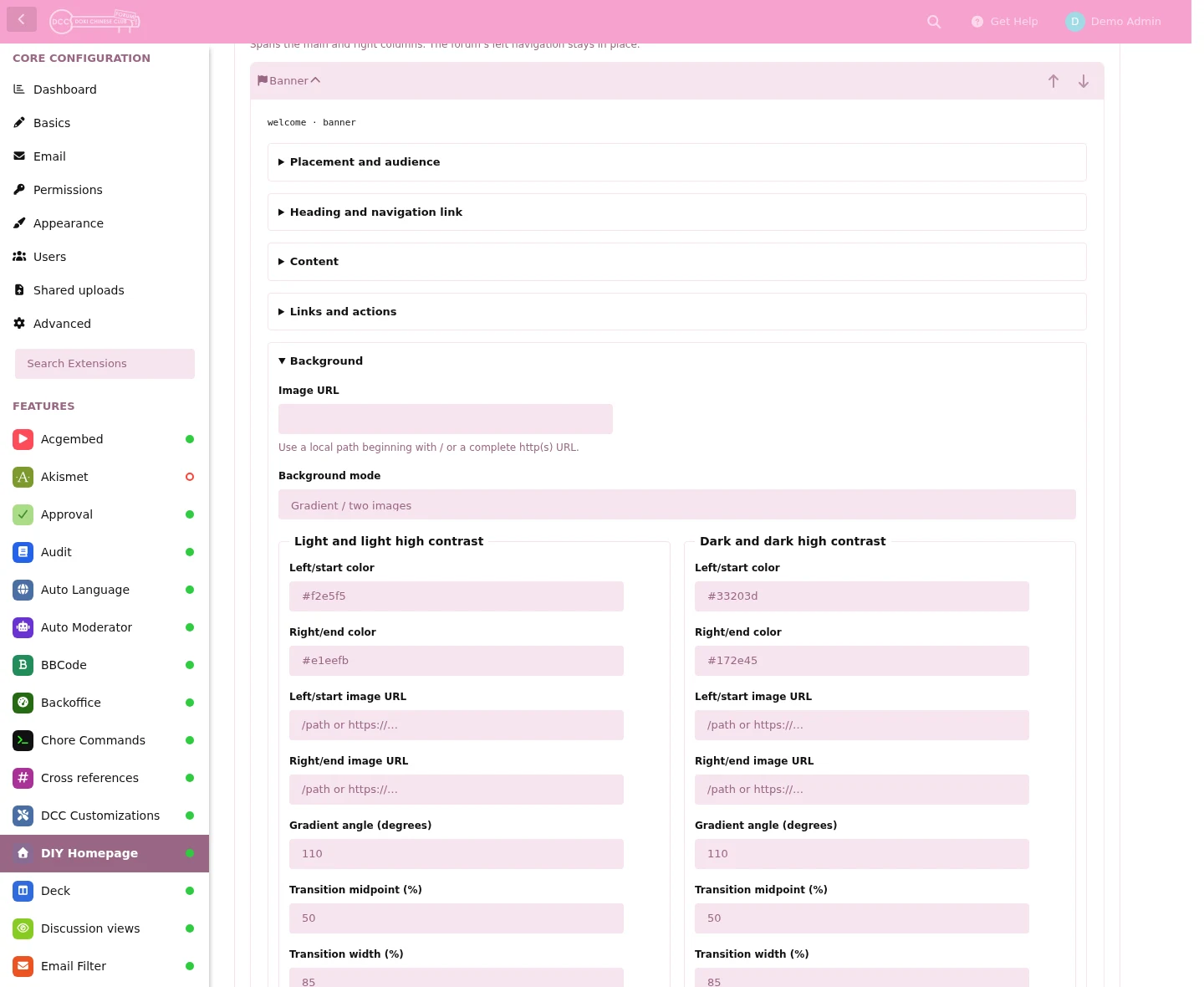Viewport: 1204px width, 987px height.
Task: Select Acgembed extension icon
Action: (23, 439)
